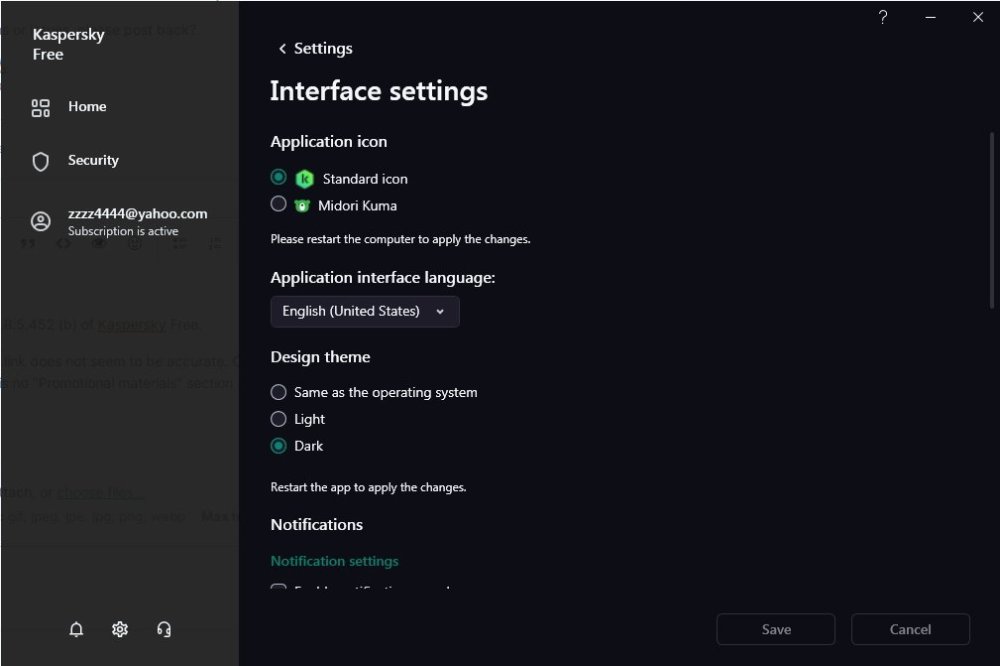Click the Application icon section heading
This screenshot has height=666, width=1000.
click(x=328, y=142)
